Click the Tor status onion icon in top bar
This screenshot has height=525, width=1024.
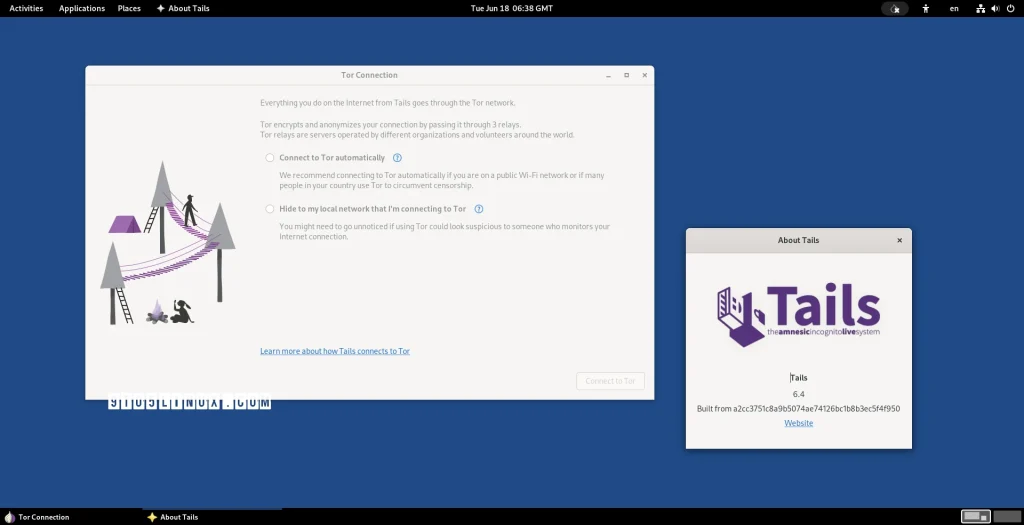tap(895, 8)
